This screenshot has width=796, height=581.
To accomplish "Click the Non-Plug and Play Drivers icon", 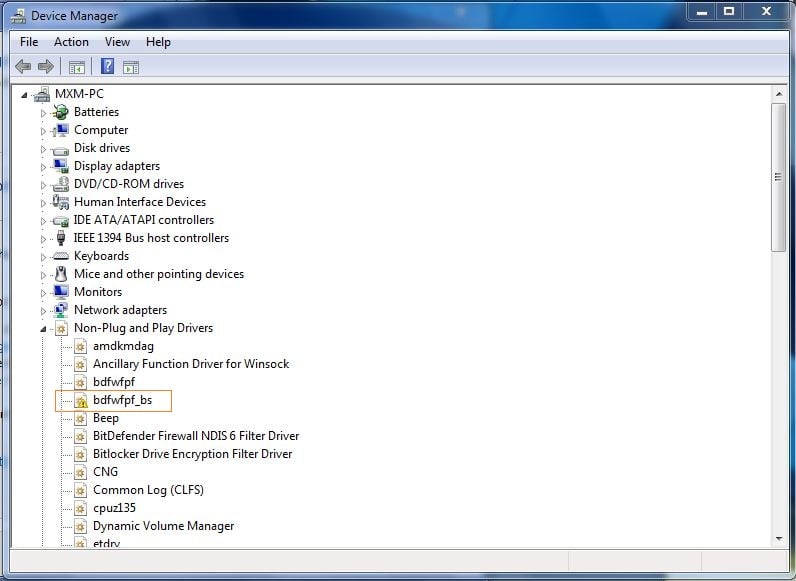I will coord(61,328).
